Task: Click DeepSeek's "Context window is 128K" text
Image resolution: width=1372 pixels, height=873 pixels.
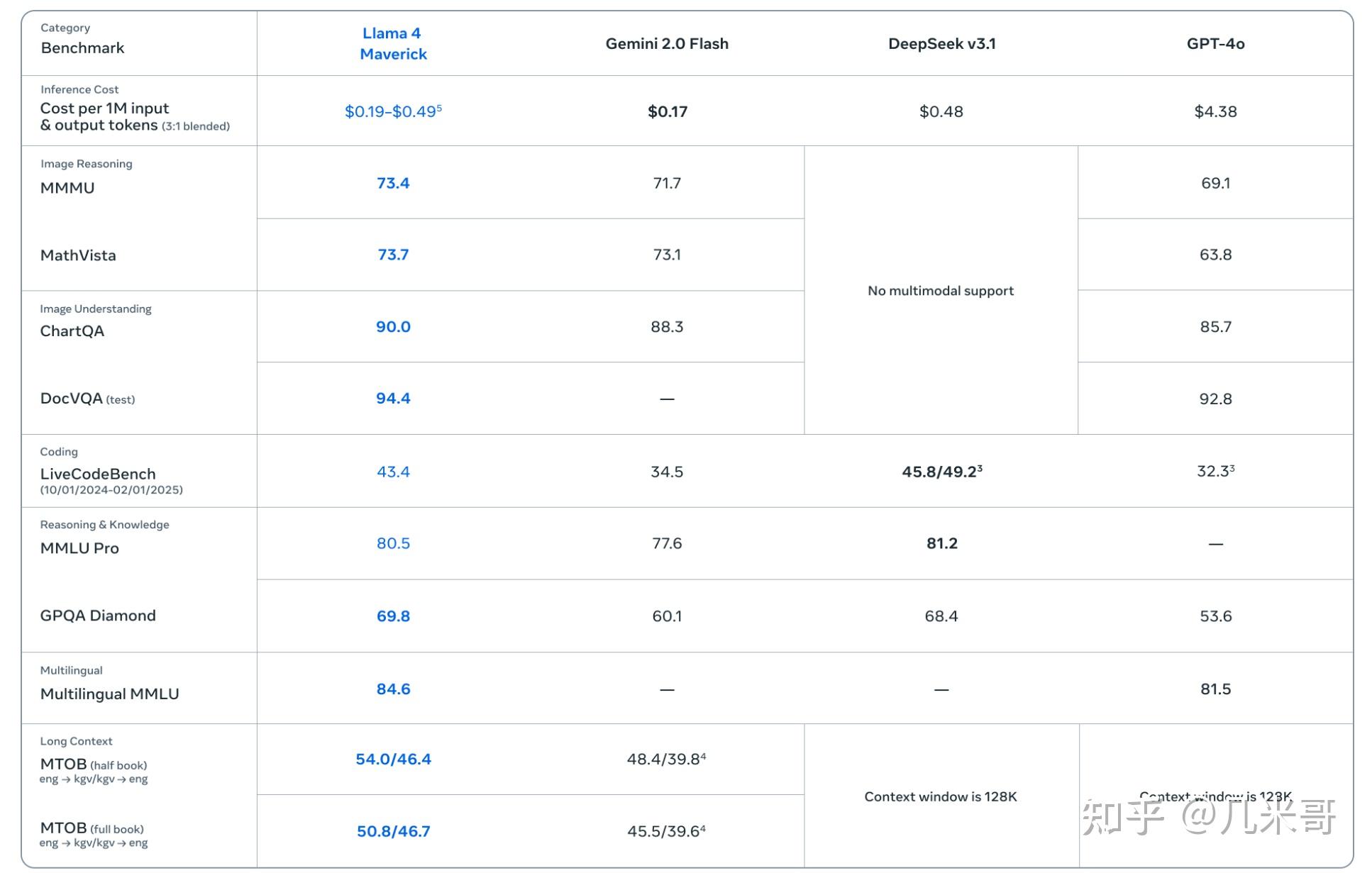Action: 941,796
